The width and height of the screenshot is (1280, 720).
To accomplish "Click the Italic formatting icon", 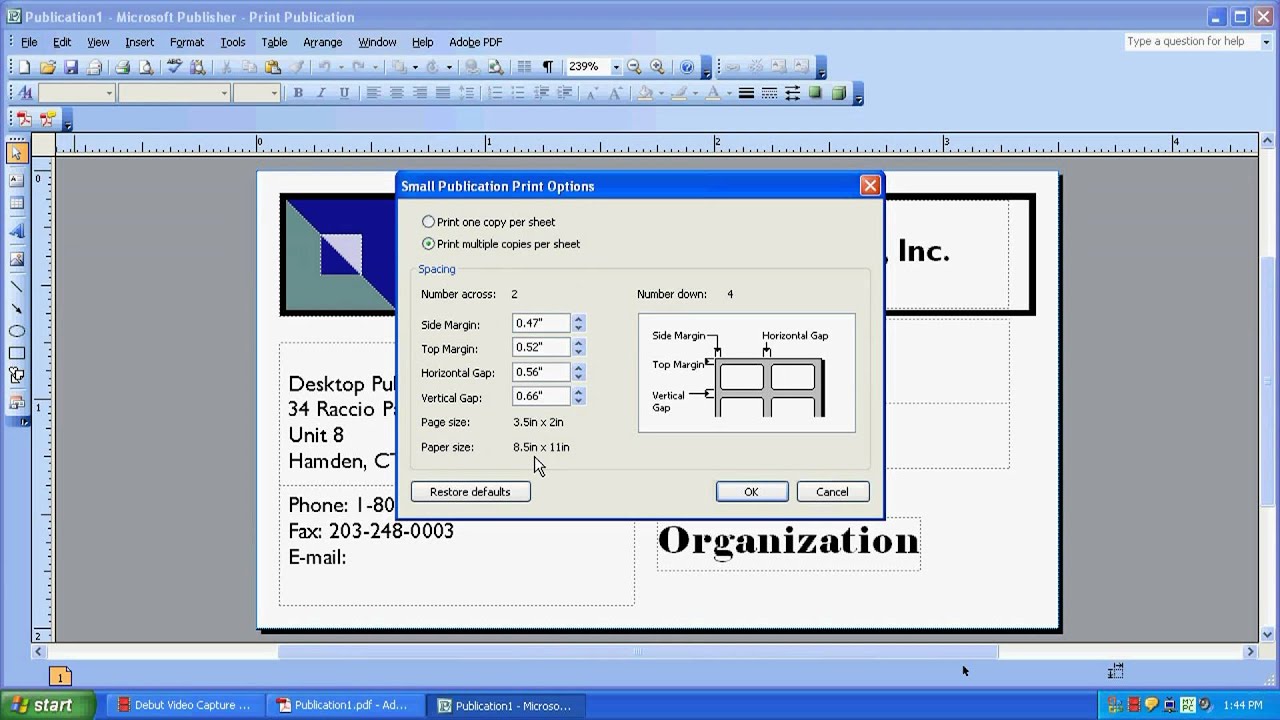I will 320,93.
